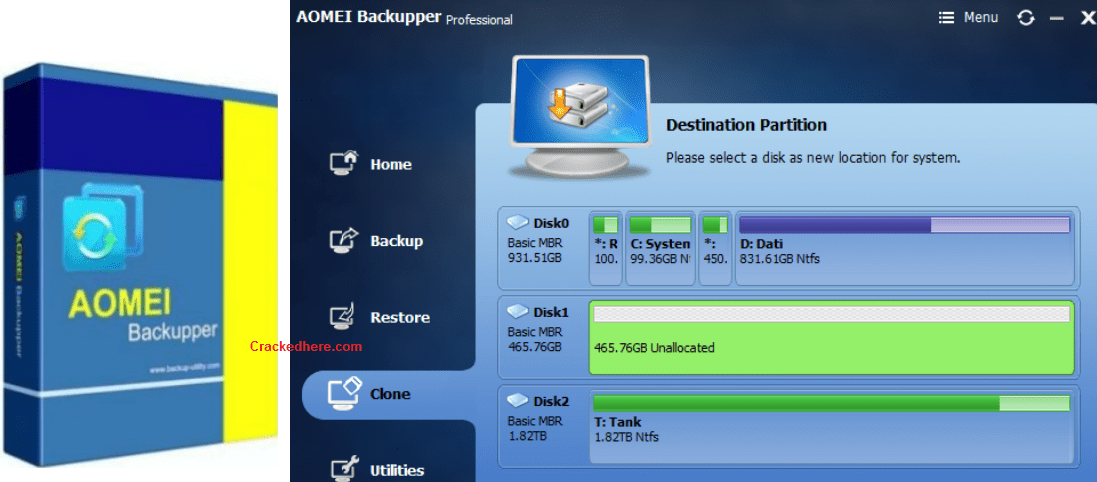Open the Menu button in title bar
This screenshot has height=482, width=1097.
click(x=968, y=17)
